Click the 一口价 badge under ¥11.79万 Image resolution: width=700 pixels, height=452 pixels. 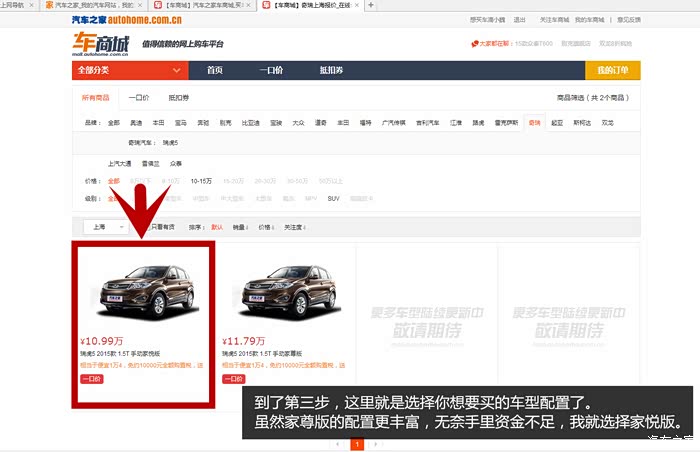233,379
